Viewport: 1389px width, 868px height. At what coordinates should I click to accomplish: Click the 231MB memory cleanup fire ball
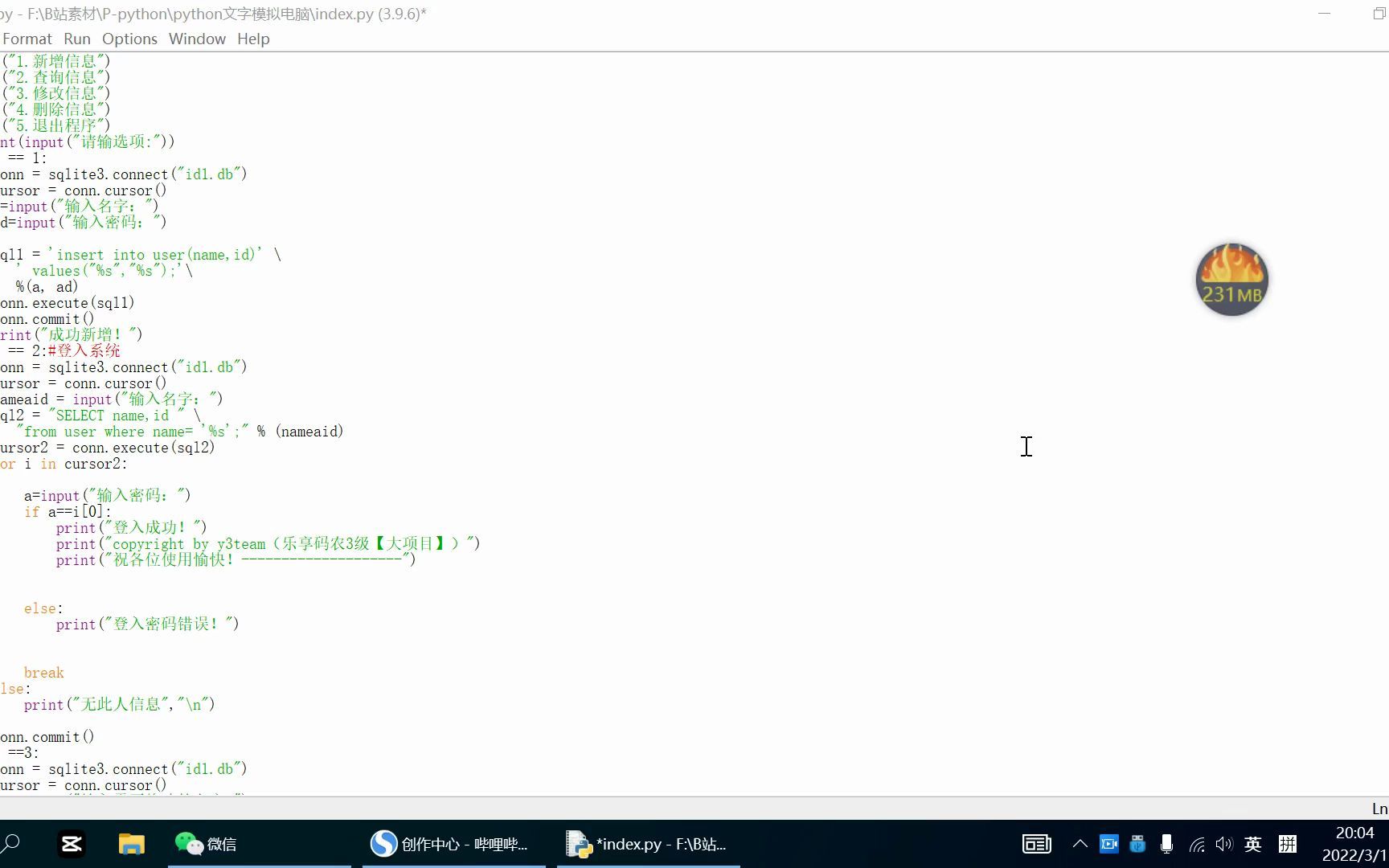click(x=1232, y=279)
